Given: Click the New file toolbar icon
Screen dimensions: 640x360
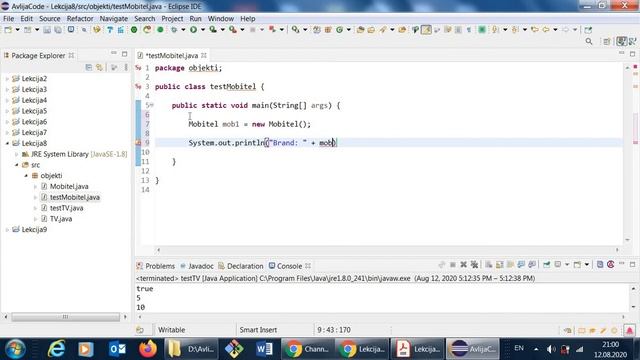Looking at the screenshot, I should tap(8, 30).
